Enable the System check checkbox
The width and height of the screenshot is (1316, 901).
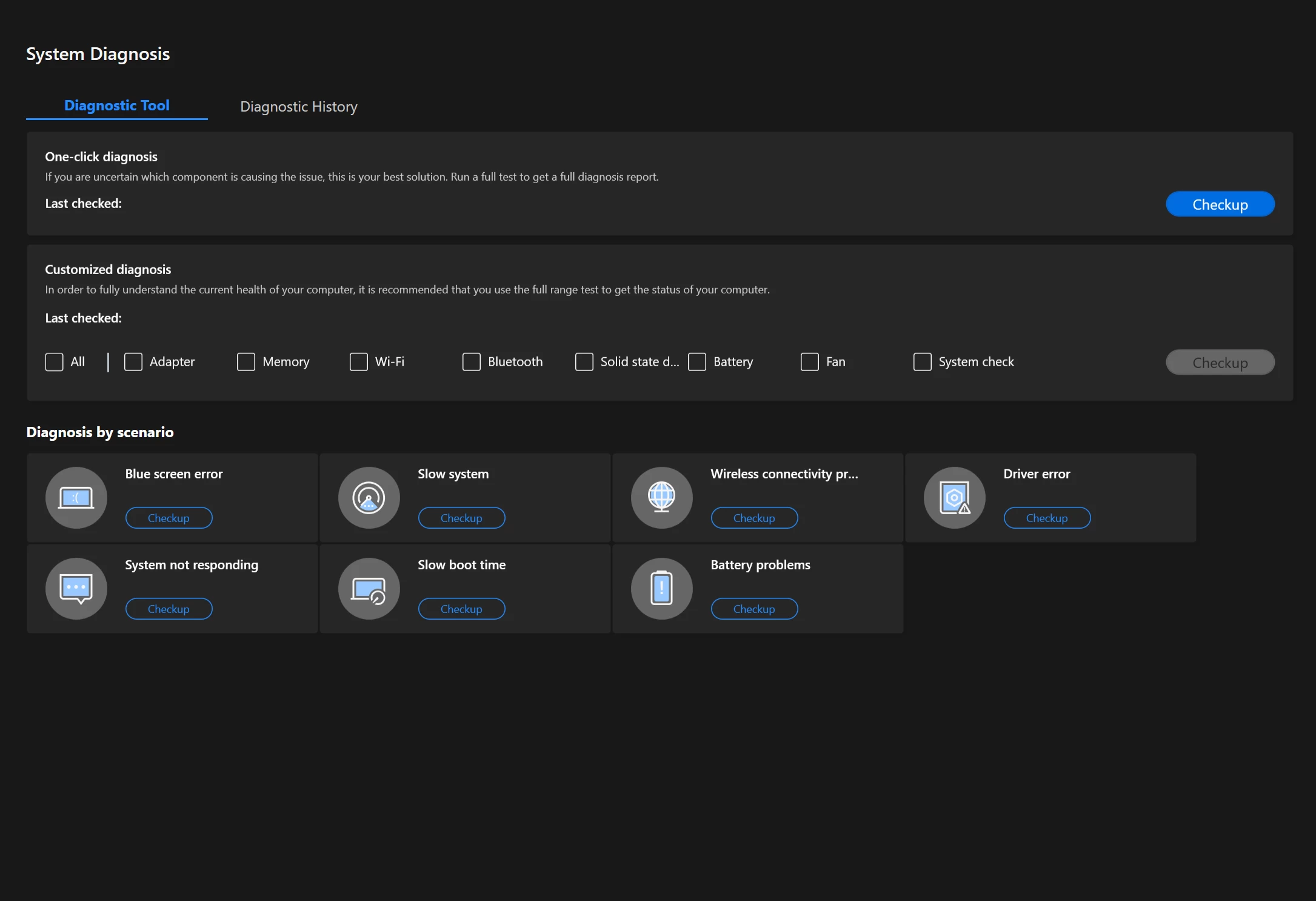[x=923, y=362]
